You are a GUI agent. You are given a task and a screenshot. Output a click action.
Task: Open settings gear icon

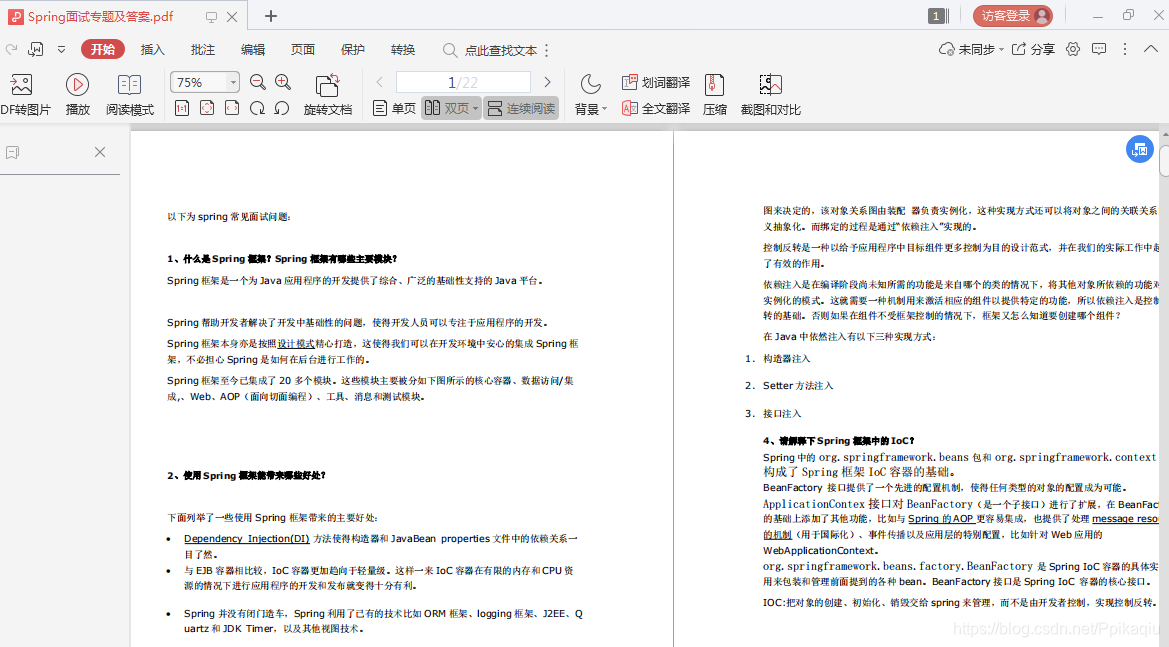pos(1073,49)
